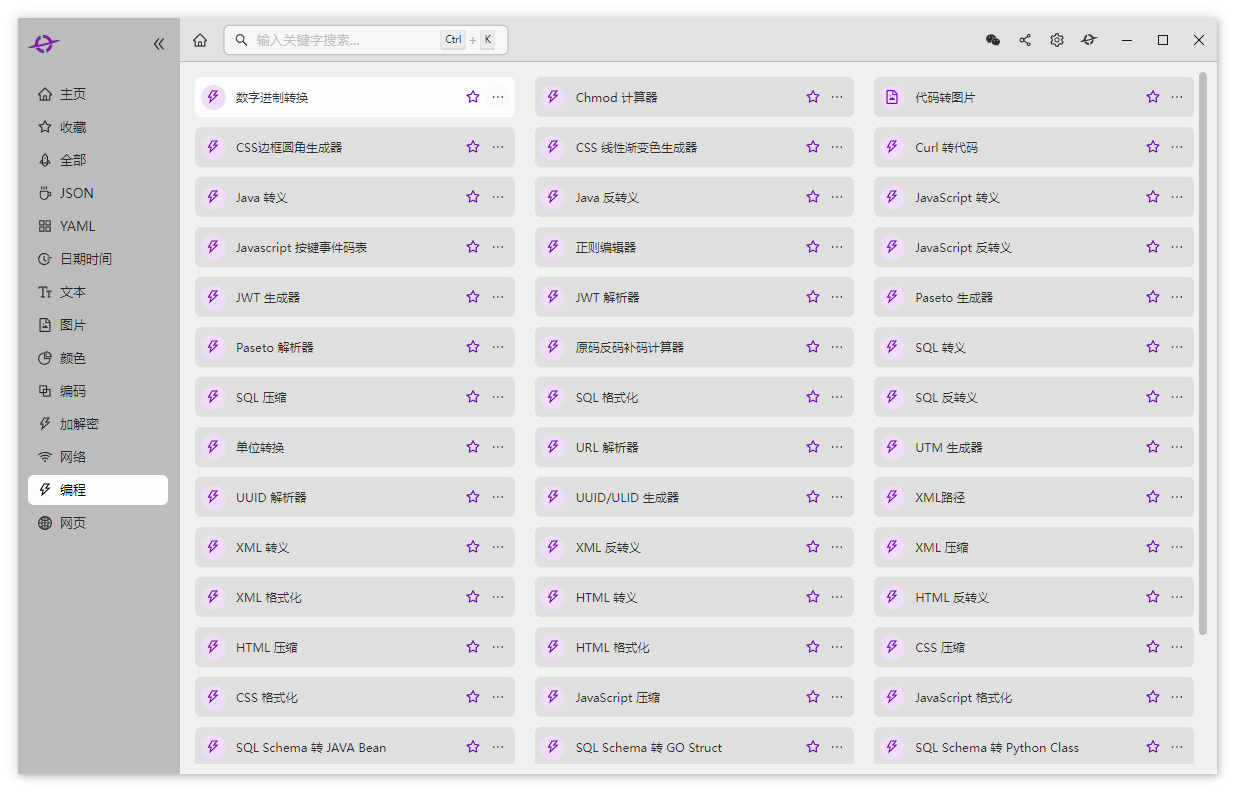This screenshot has height=793, width=1236.
Task: Click the vertical scrollbar of the tool list
Action: (1203, 352)
